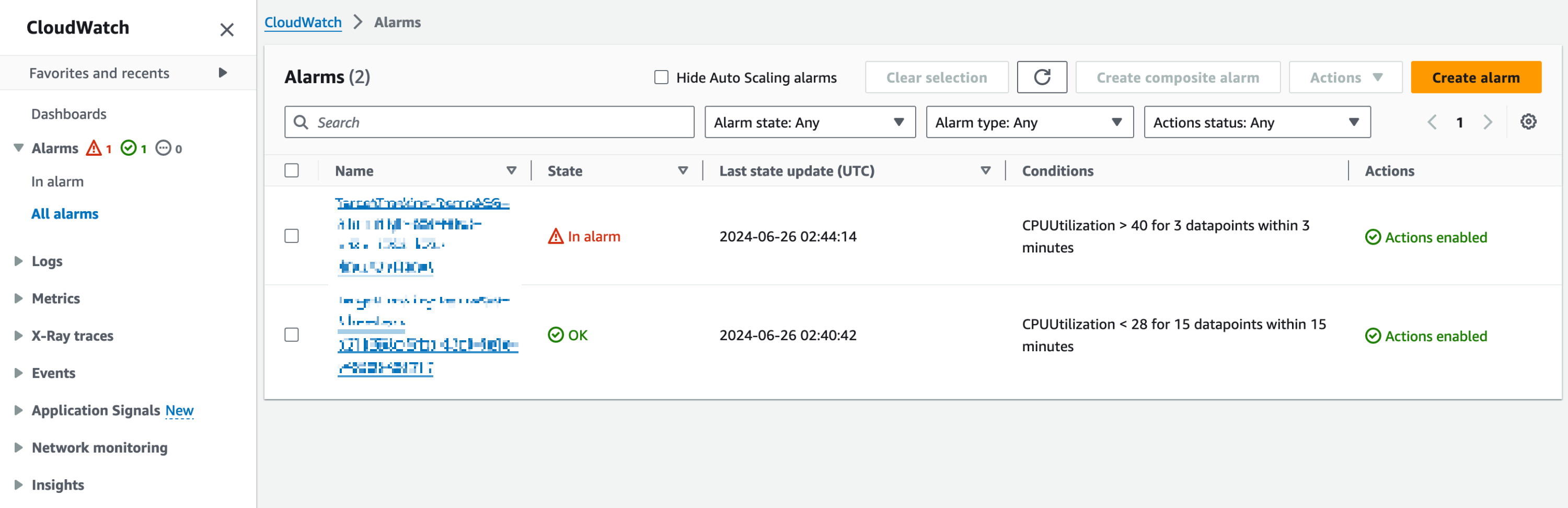This screenshot has width=1568, height=508.
Task: Click the New badge beside Application Signals
Action: (180, 411)
